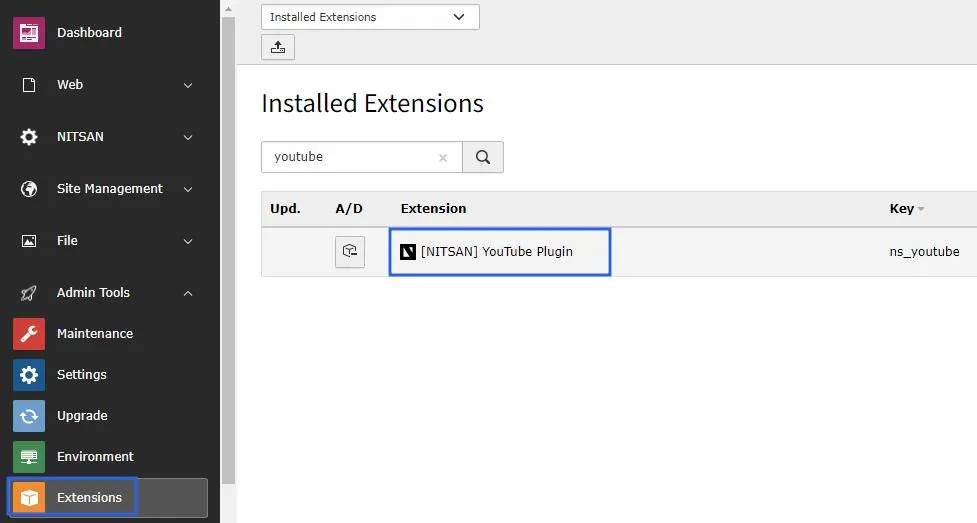977x523 pixels.
Task: Open the Dashboard module icon
Action: click(29, 32)
